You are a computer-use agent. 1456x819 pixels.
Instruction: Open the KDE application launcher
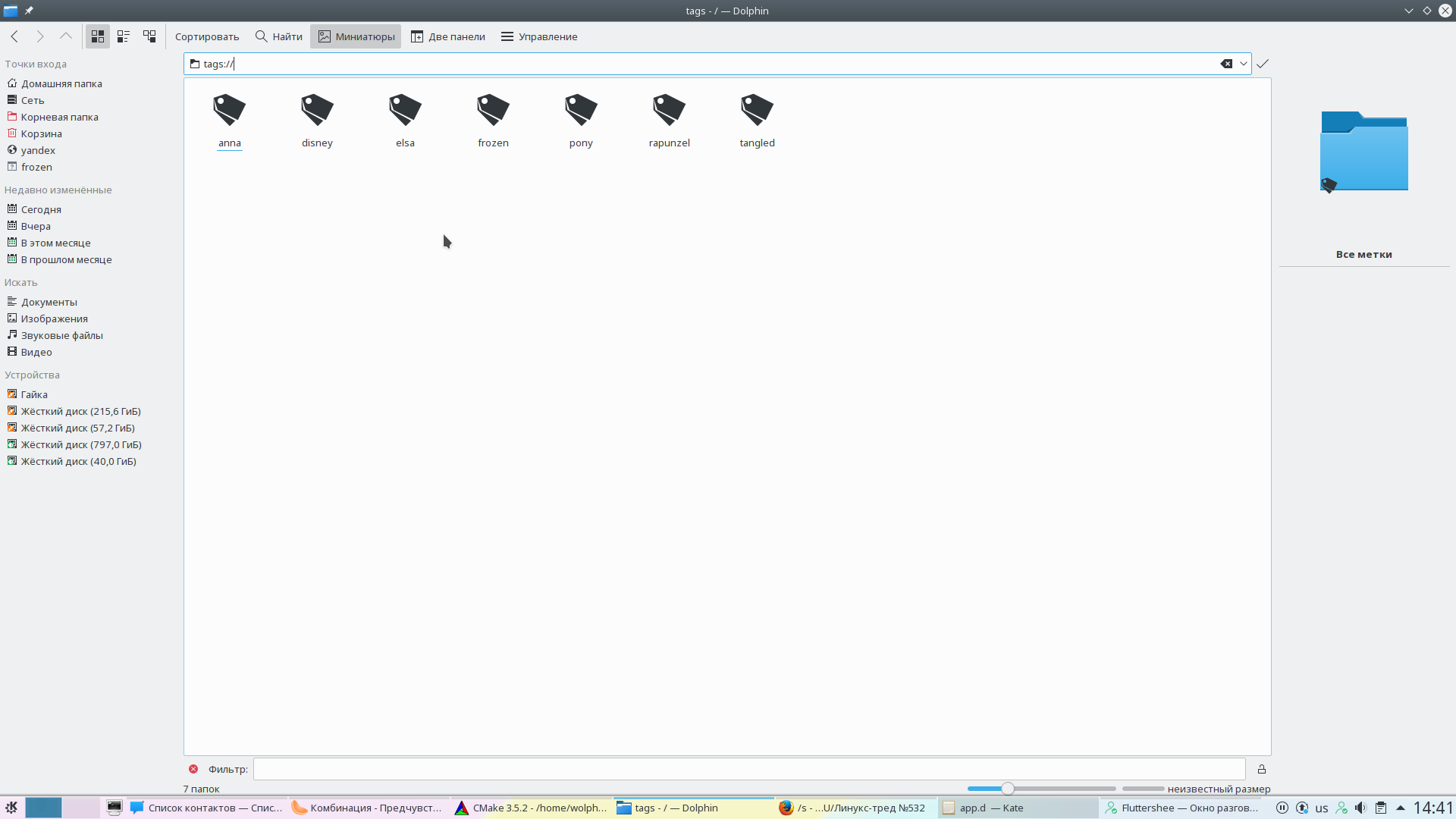point(11,808)
